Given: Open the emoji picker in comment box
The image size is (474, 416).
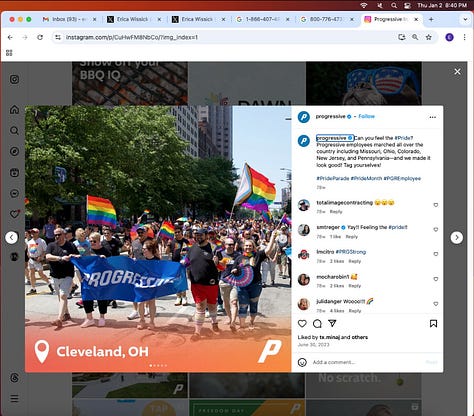Looking at the screenshot, I should pos(302,362).
